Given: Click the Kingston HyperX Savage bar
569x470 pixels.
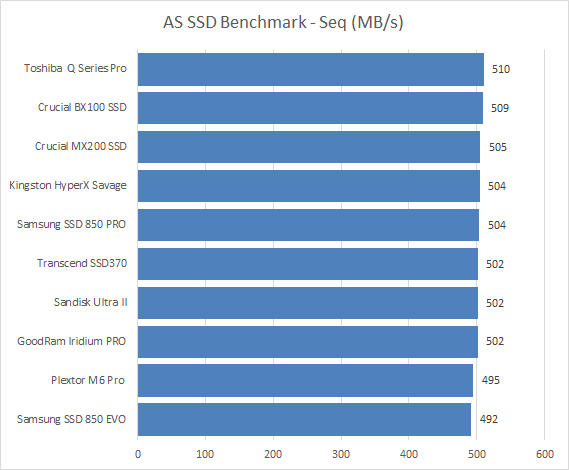Looking at the screenshot, I should (309, 186).
